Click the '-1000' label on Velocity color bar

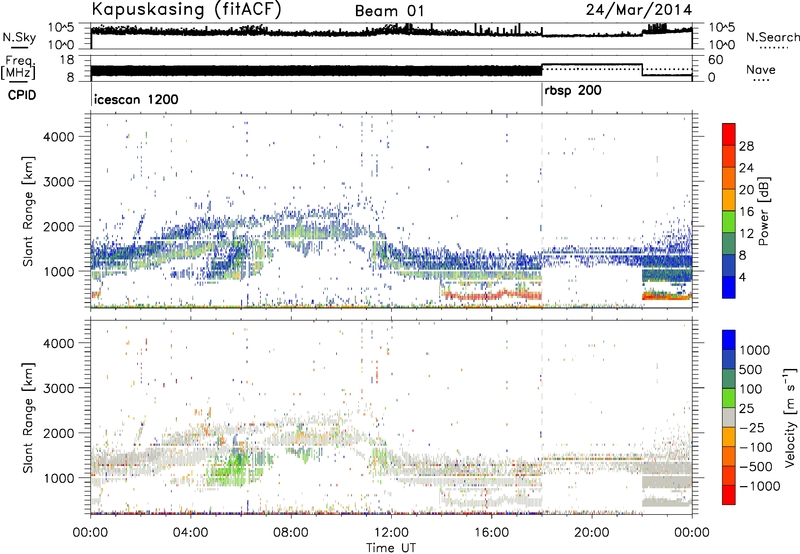tap(759, 486)
